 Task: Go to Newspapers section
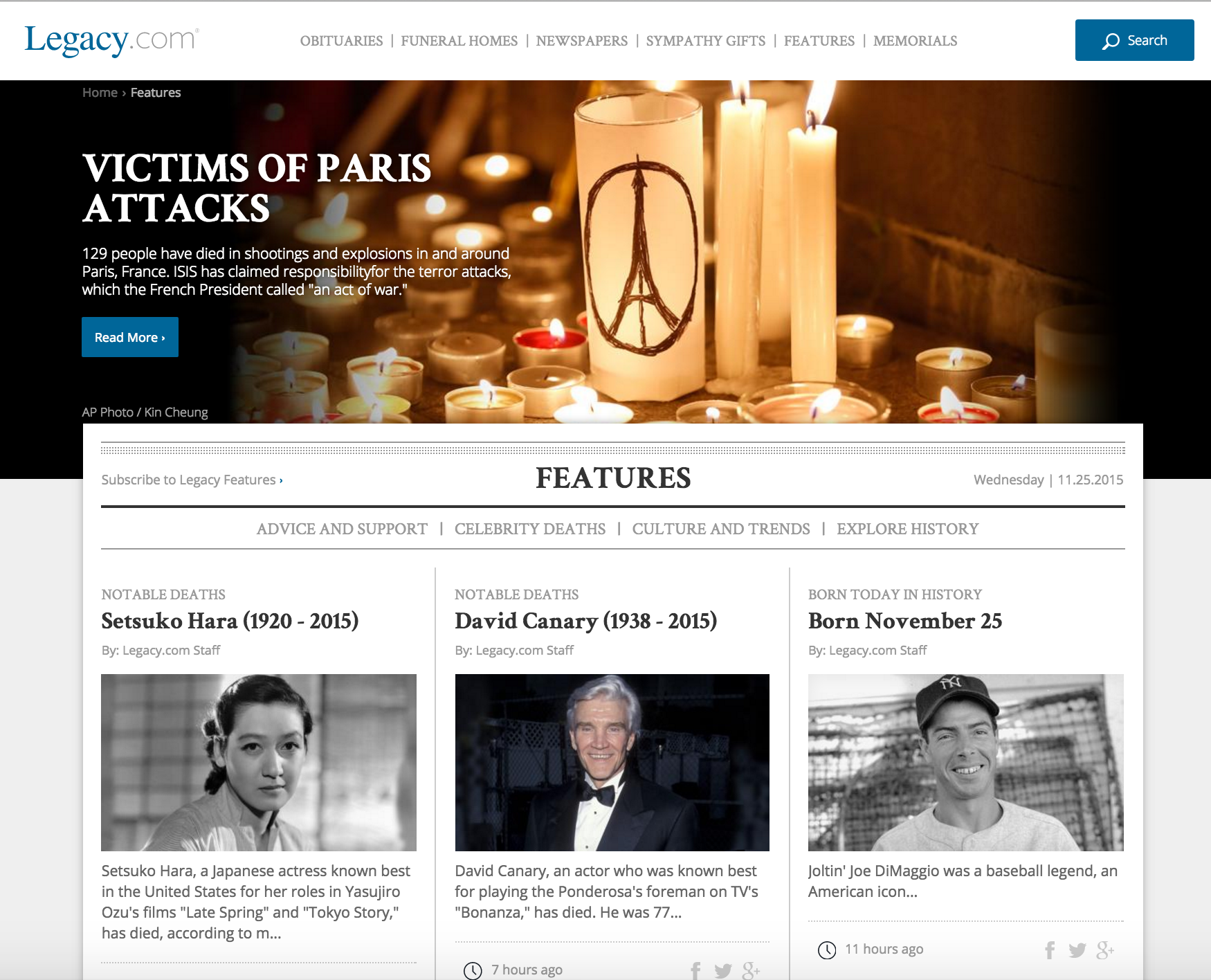(x=582, y=41)
